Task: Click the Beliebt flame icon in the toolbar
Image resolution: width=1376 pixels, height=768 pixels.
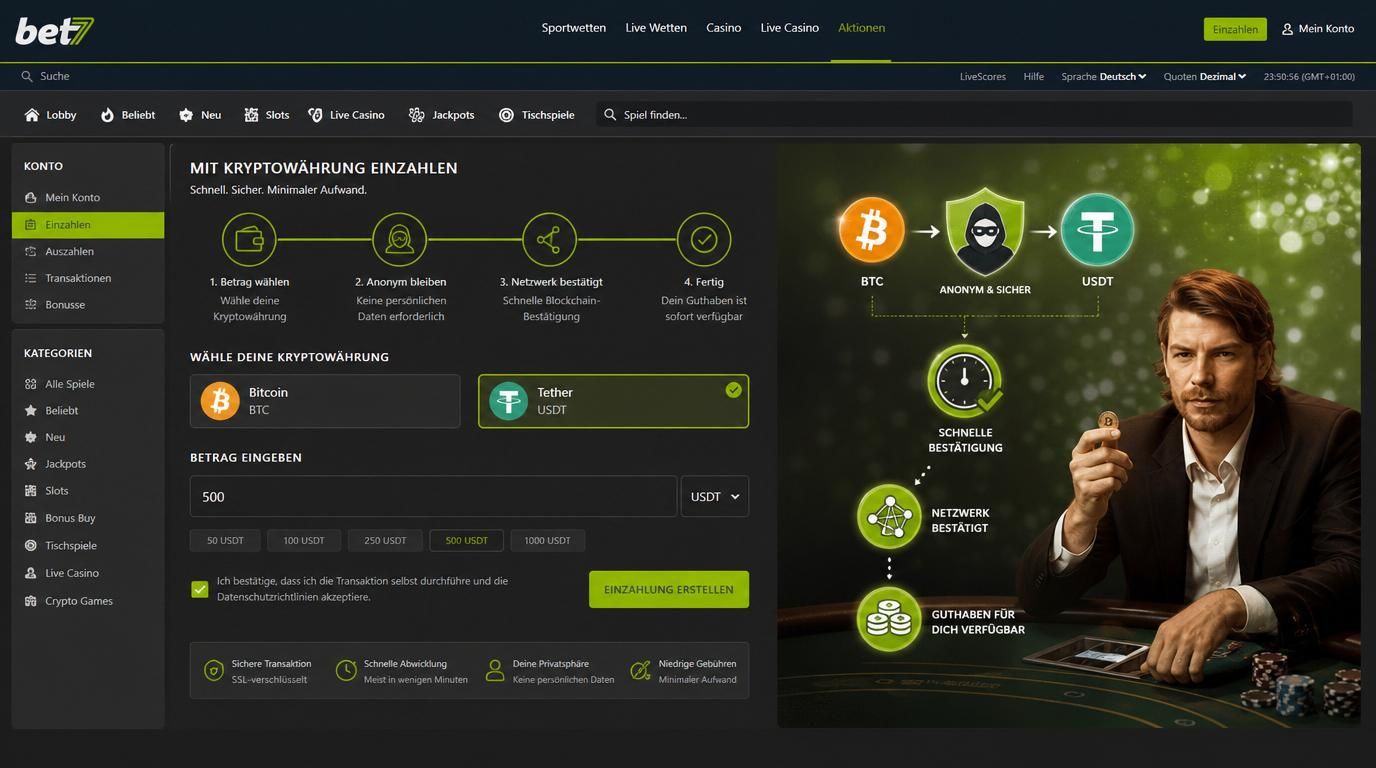Action: 107,115
